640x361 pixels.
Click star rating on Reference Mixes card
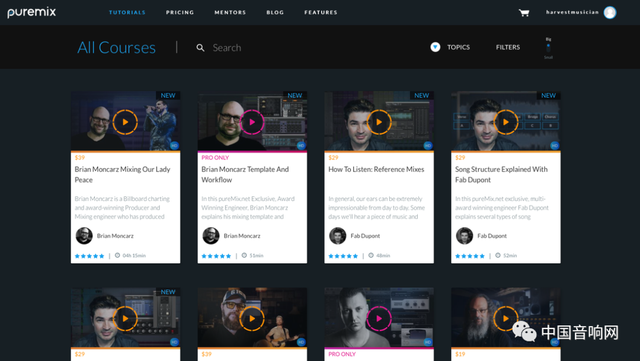343,256
